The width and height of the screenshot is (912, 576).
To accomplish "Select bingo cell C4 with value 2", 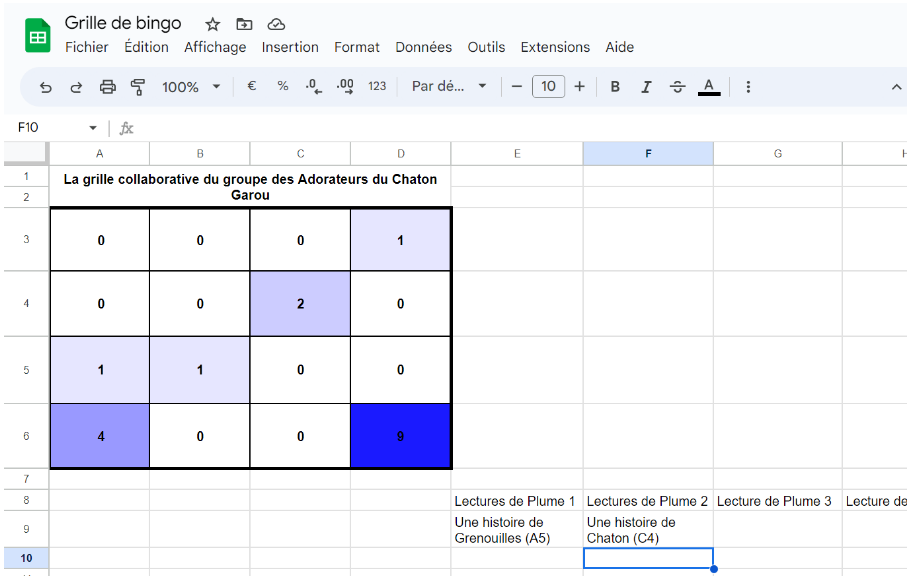I will 300,303.
